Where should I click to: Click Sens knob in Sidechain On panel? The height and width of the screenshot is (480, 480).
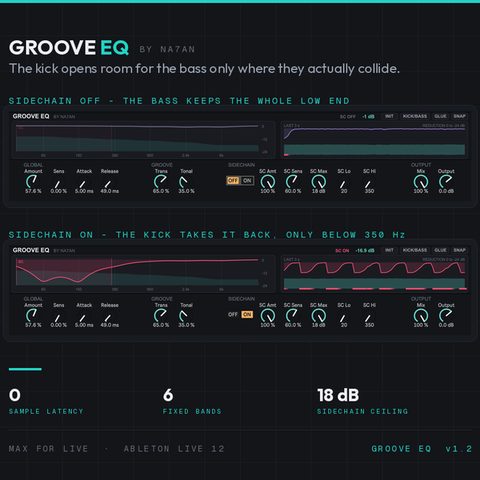tap(58, 318)
